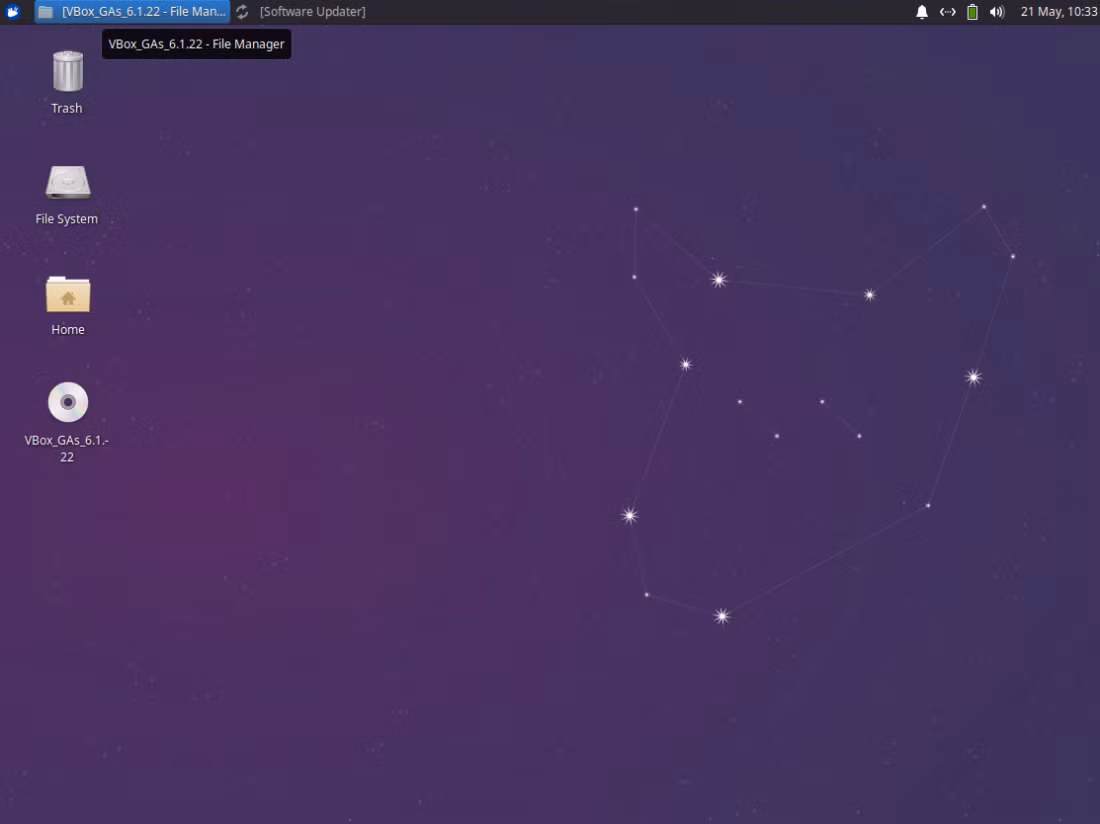The width and height of the screenshot is (1100, 824).
Task: Check the battery power indicator
Action: pyautogui.click(x=972, y=11)
